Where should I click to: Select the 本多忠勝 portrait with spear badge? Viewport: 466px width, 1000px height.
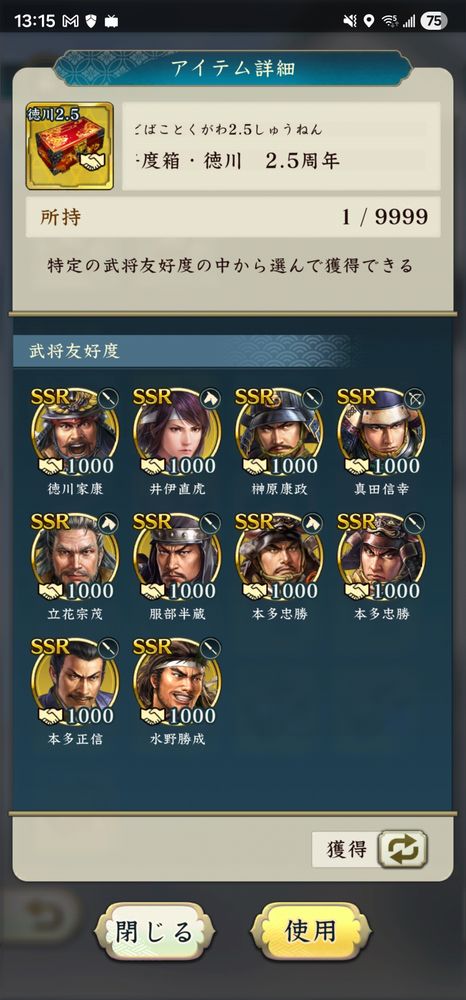[x=381, y=557]
